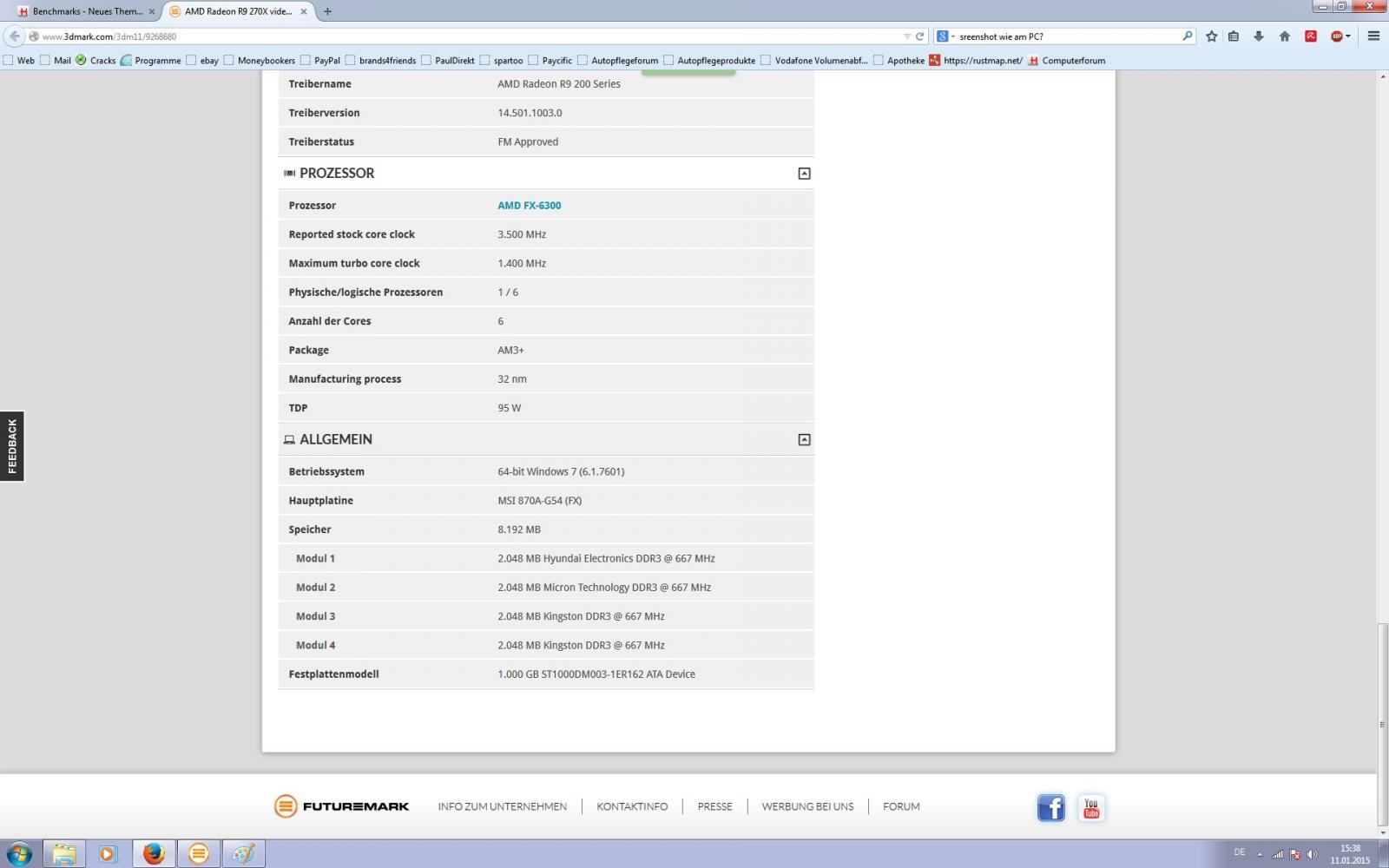Select the Hyundai Electronics Modul 1 value
1389x868 pixels.
(x=606, y=559)
